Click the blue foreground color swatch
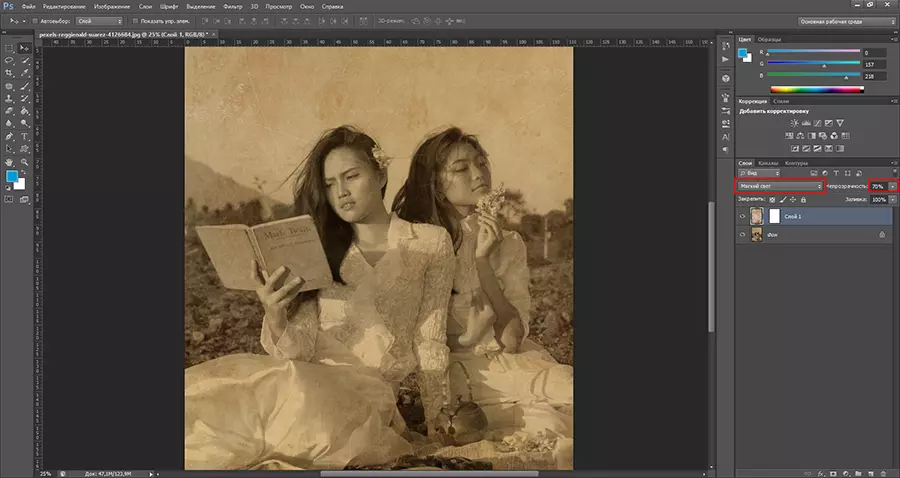The image size is (900, 478). pos(12,177)
